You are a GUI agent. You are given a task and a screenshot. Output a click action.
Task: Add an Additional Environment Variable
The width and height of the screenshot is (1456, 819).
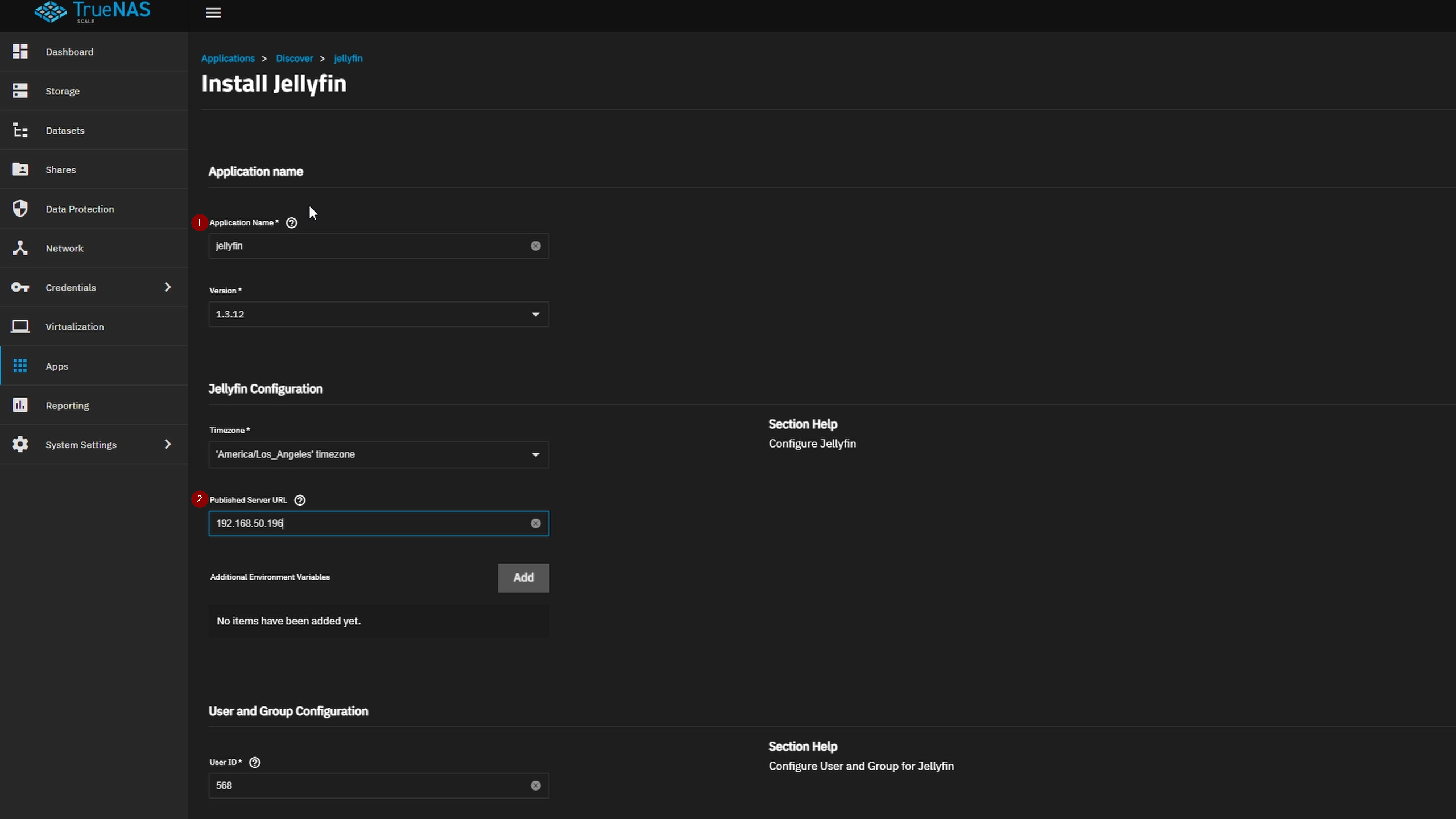pos(524,578)
